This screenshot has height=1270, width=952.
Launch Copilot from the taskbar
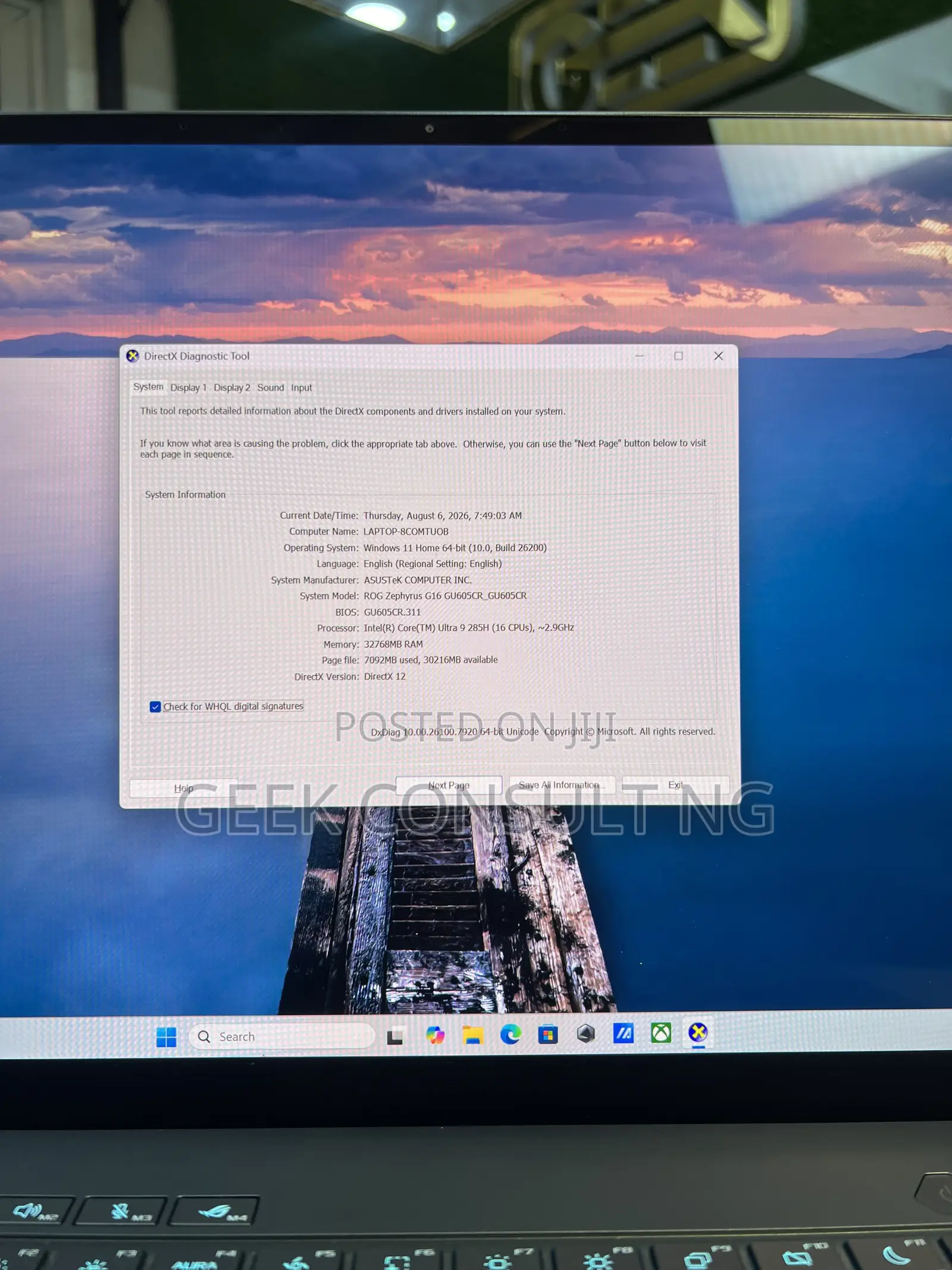point(435,1036)
